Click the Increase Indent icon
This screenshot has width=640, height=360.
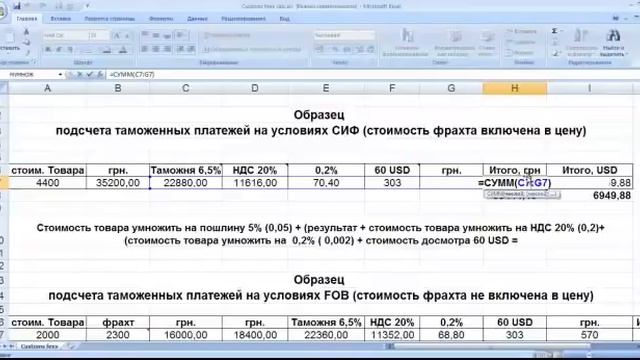click(x=191, y=49)
